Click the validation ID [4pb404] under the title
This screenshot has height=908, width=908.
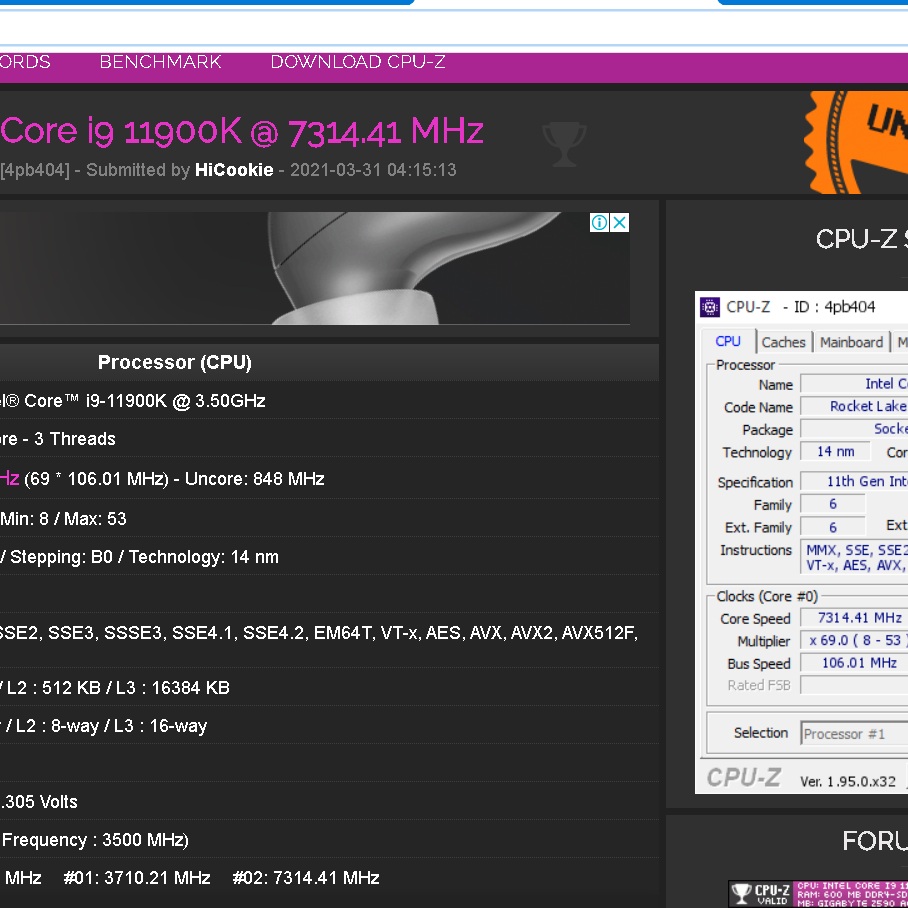click(35, 170)
